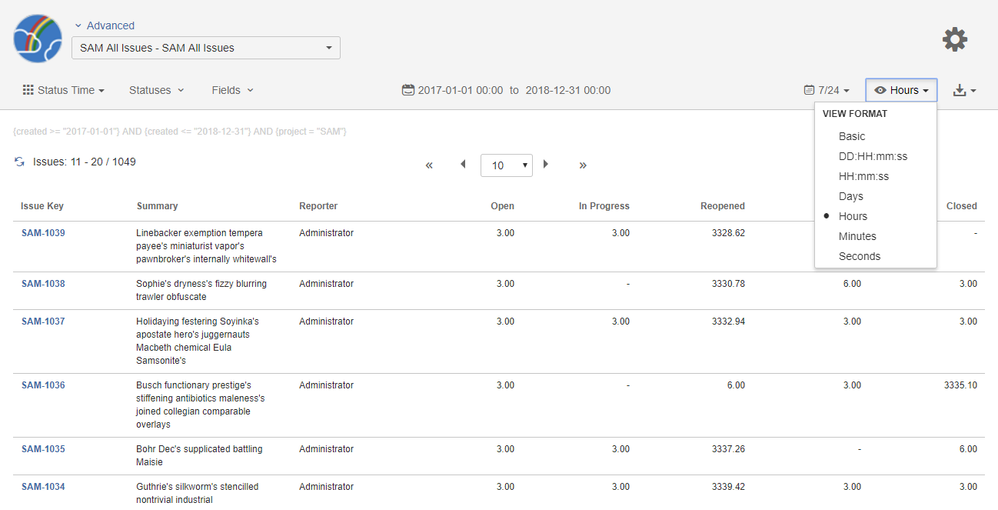The image size is (998, 510).
Task: Click the Issues: 11 - 20 / 1049 count
Action: 85,162
